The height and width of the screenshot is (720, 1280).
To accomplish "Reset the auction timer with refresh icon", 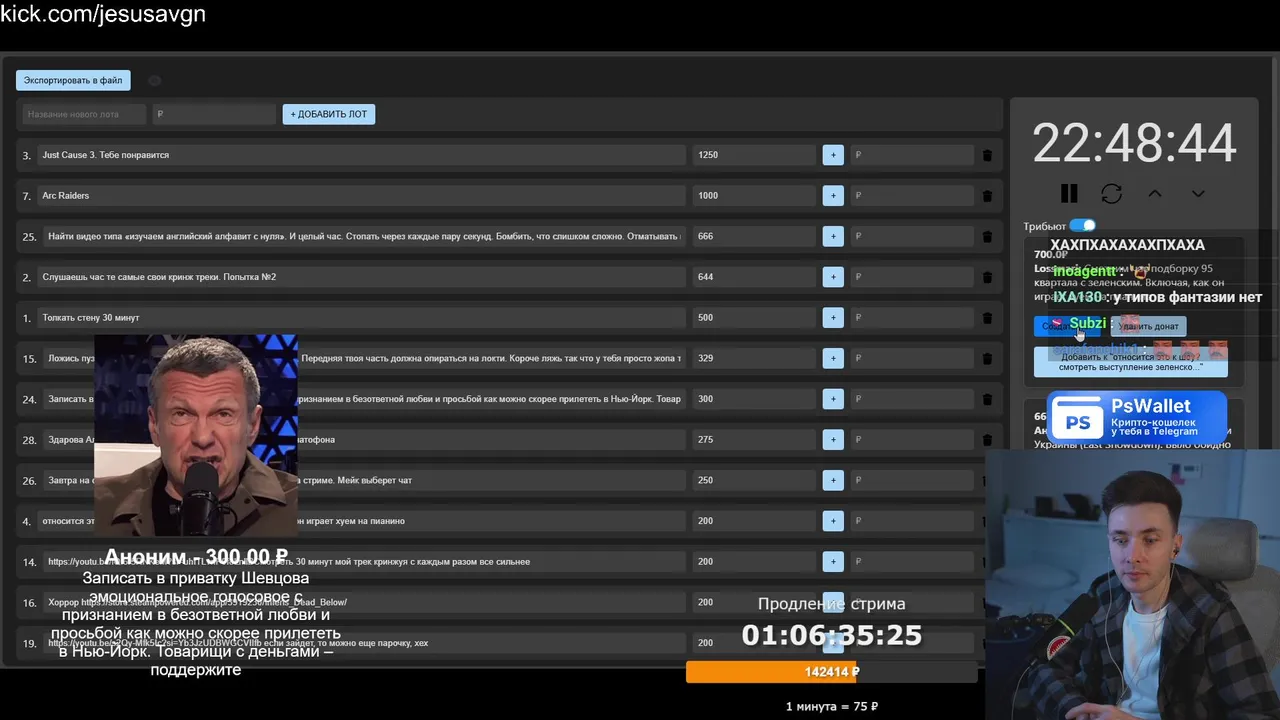I will [1111, 193].
